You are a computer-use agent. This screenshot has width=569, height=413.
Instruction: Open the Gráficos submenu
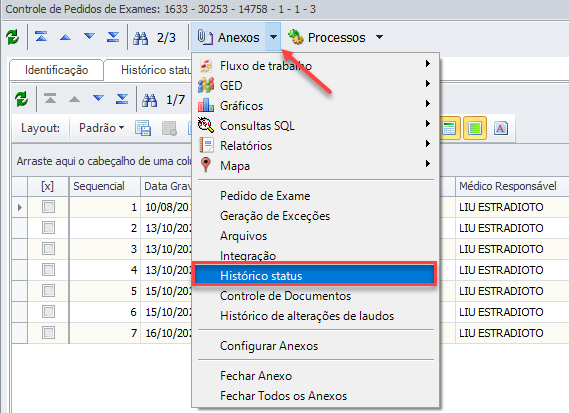point(316,106)
